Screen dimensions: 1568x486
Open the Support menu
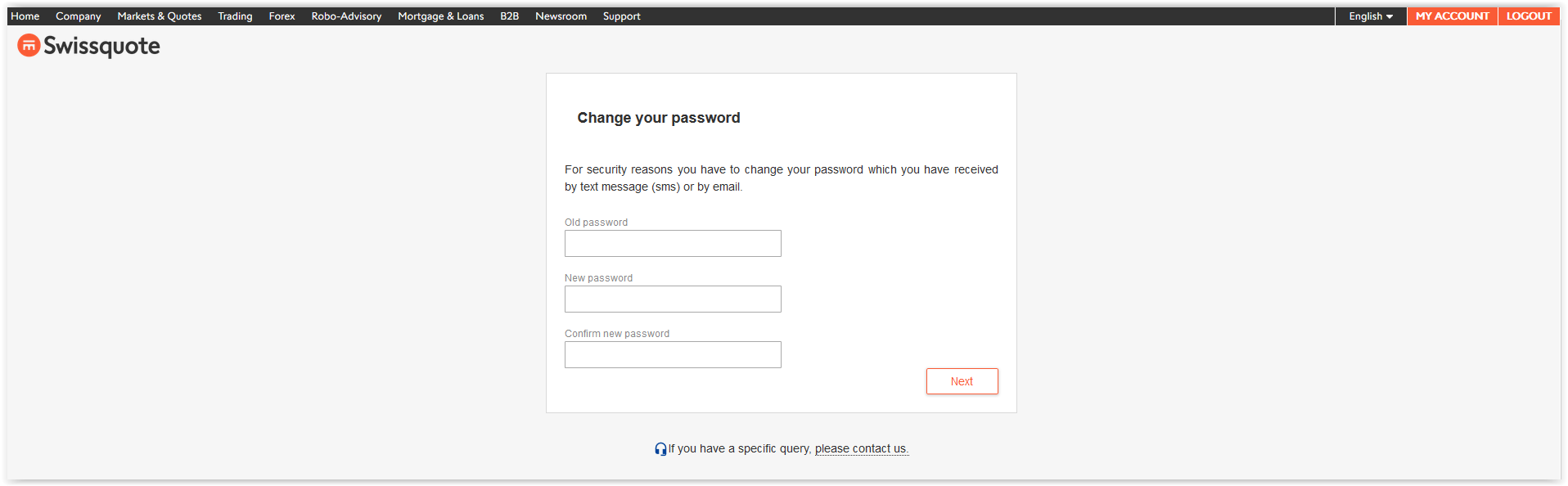[622, 16]
